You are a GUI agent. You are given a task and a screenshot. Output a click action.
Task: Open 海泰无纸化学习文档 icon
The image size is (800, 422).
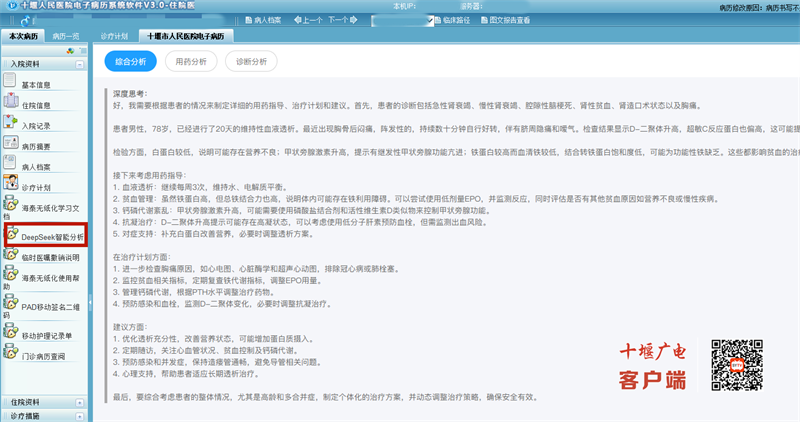click(x=11, y=203)
